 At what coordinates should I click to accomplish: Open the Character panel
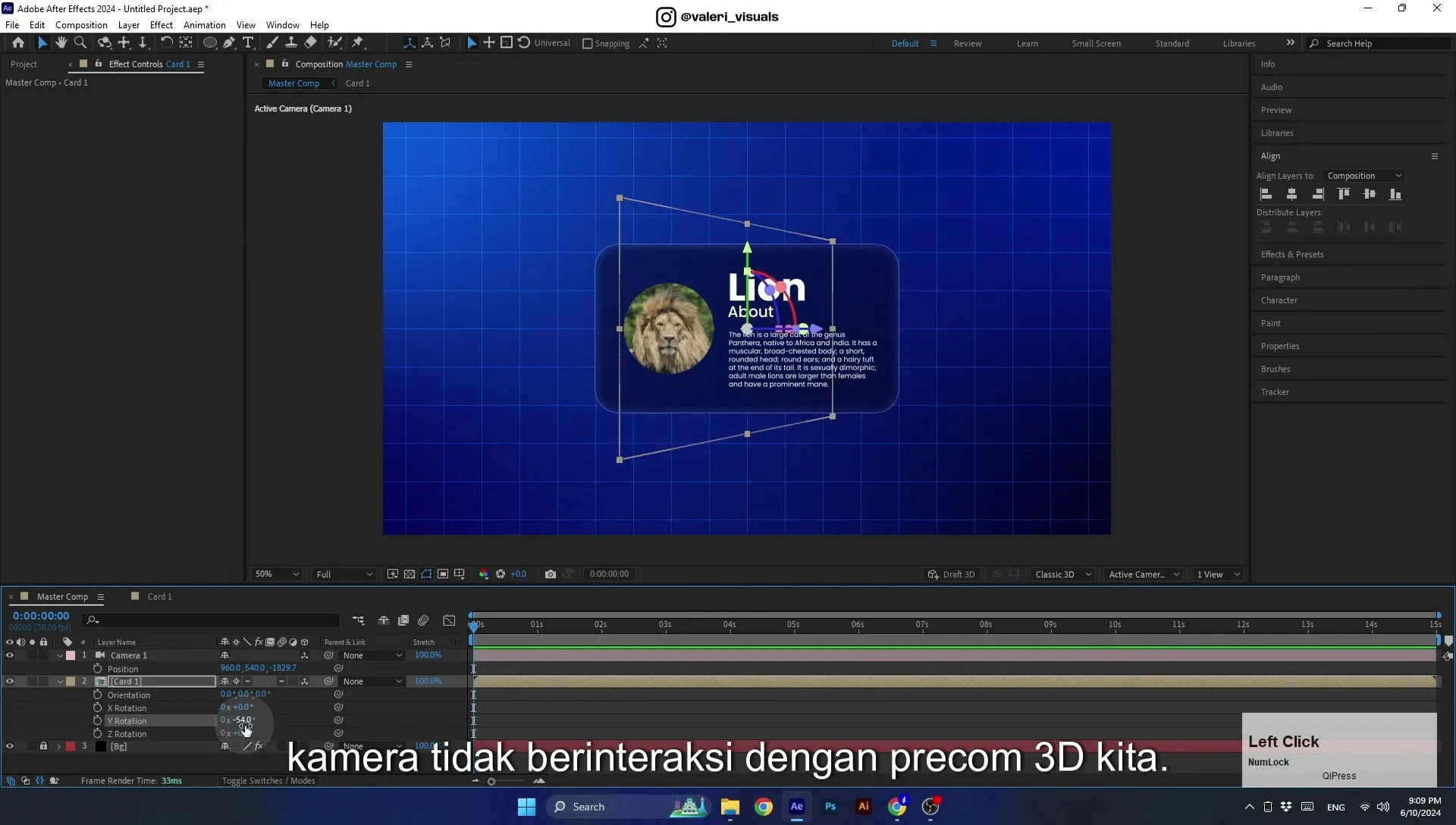click(x=1279, y=300)
